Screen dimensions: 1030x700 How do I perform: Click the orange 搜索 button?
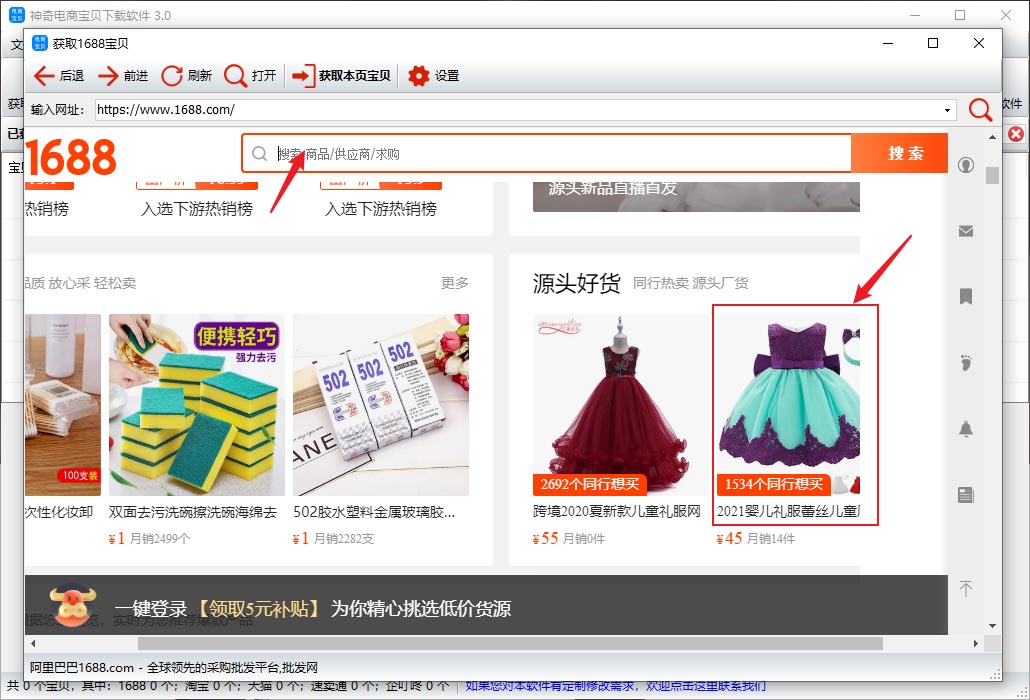coord(899,153)
